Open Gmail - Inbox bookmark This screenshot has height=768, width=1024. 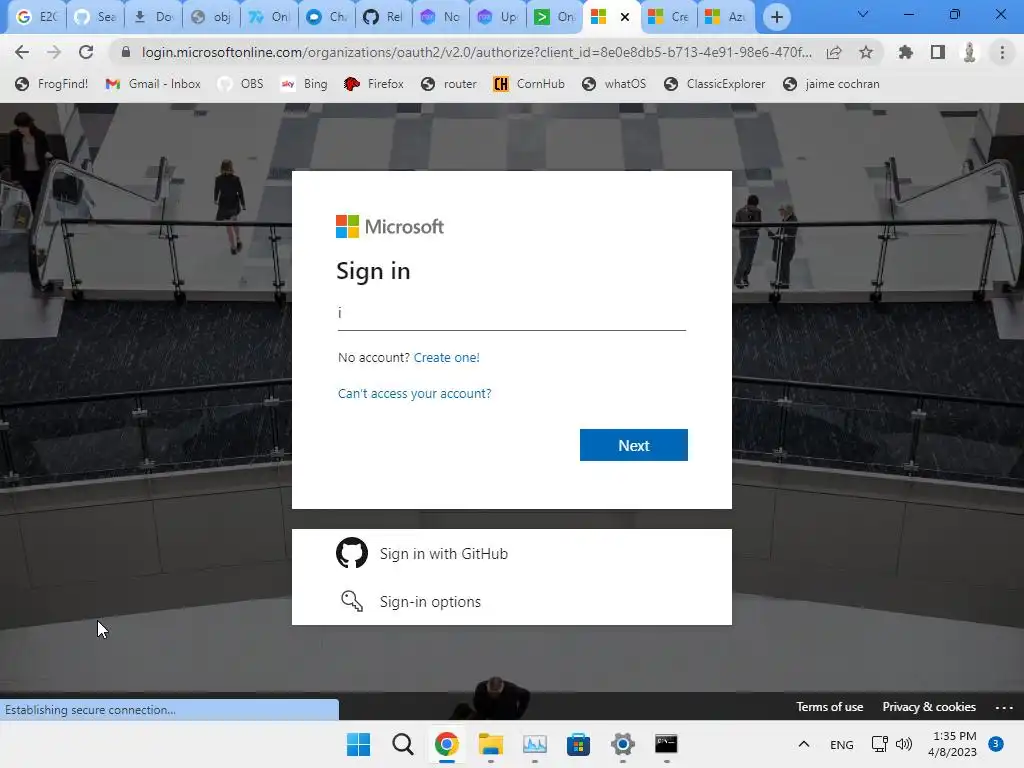point(153,84)
